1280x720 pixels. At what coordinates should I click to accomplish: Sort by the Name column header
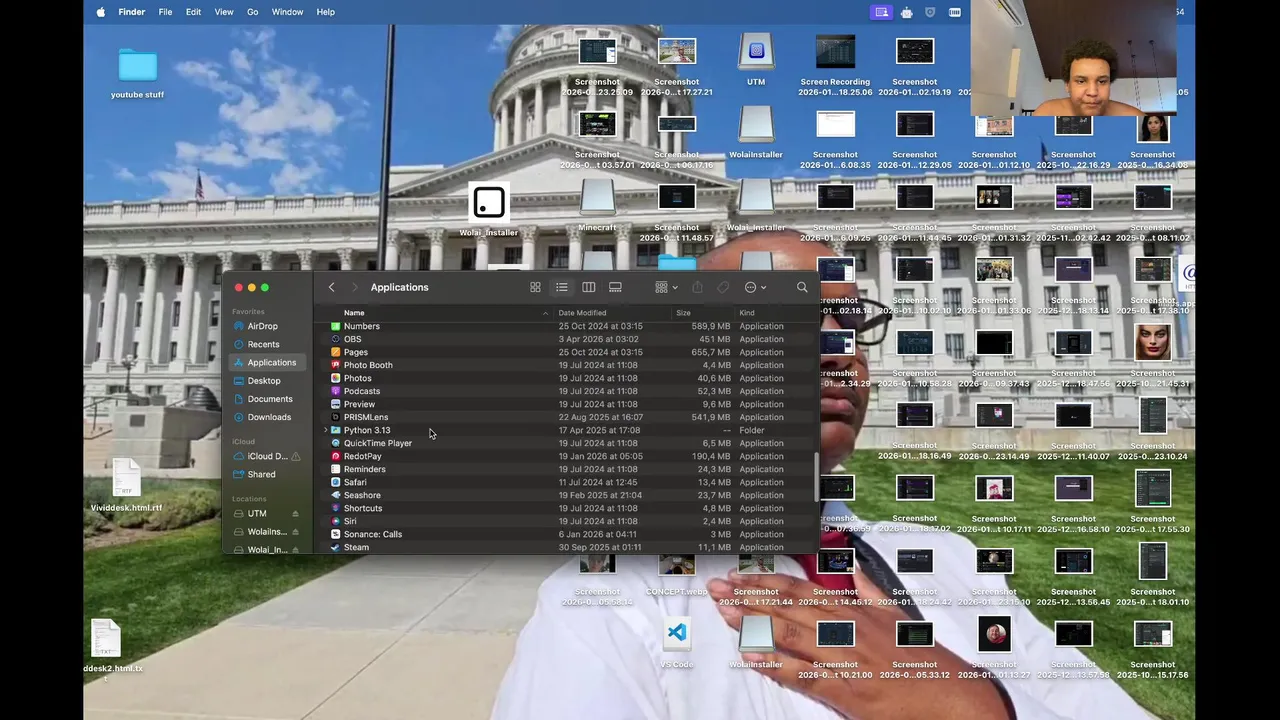(354, 313)
